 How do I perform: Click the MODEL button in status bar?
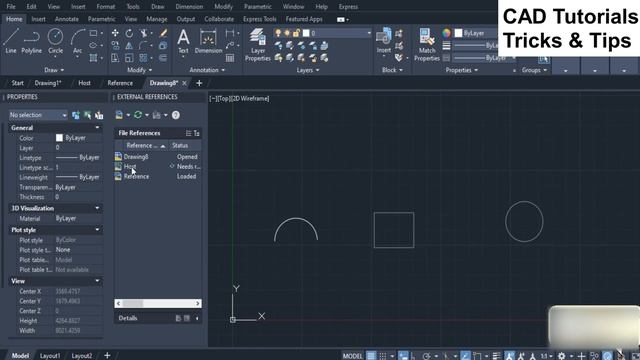(352, 356)
